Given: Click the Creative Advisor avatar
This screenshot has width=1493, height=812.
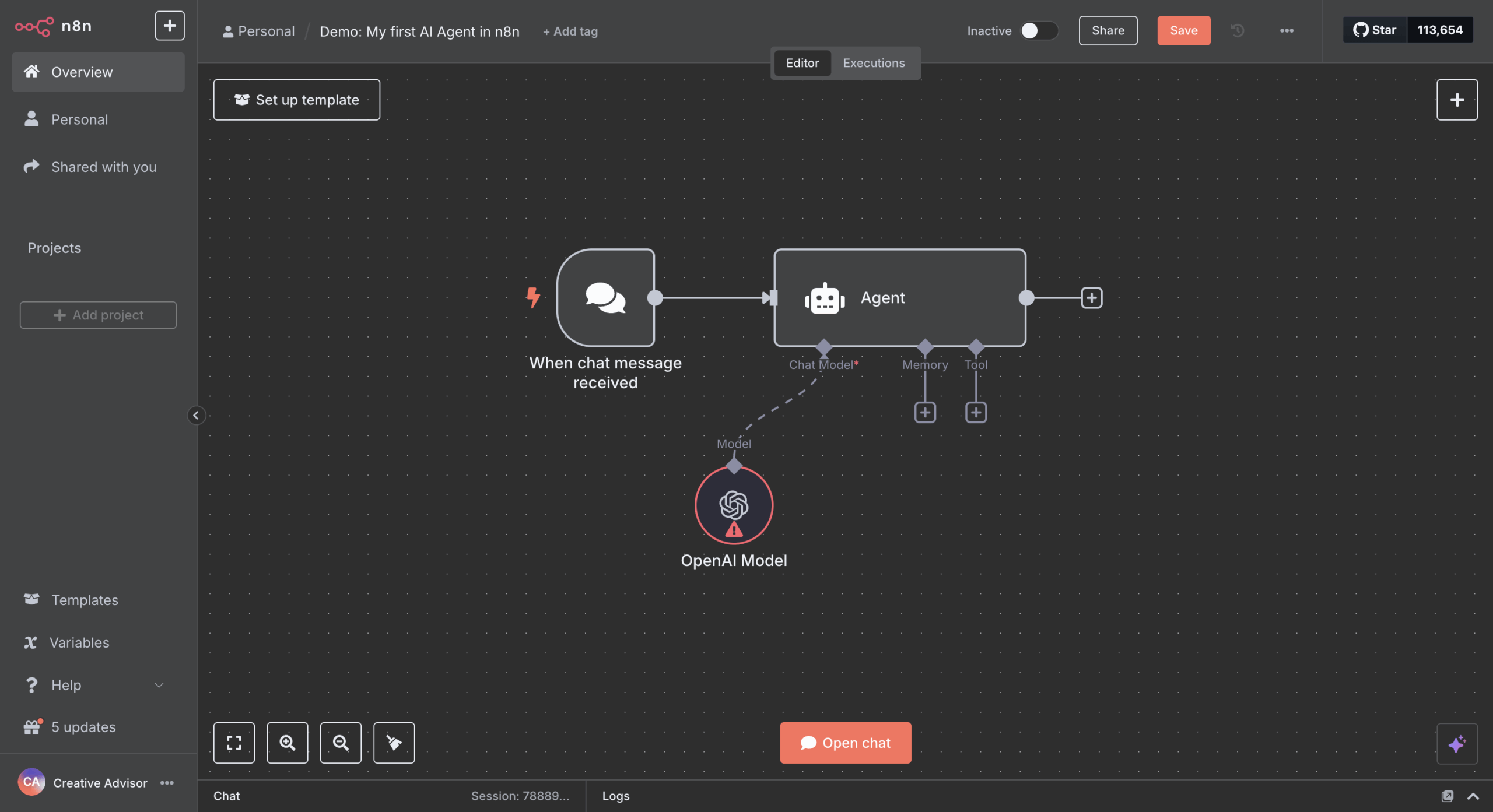Looking at the screenshot, I should (31, 782).
